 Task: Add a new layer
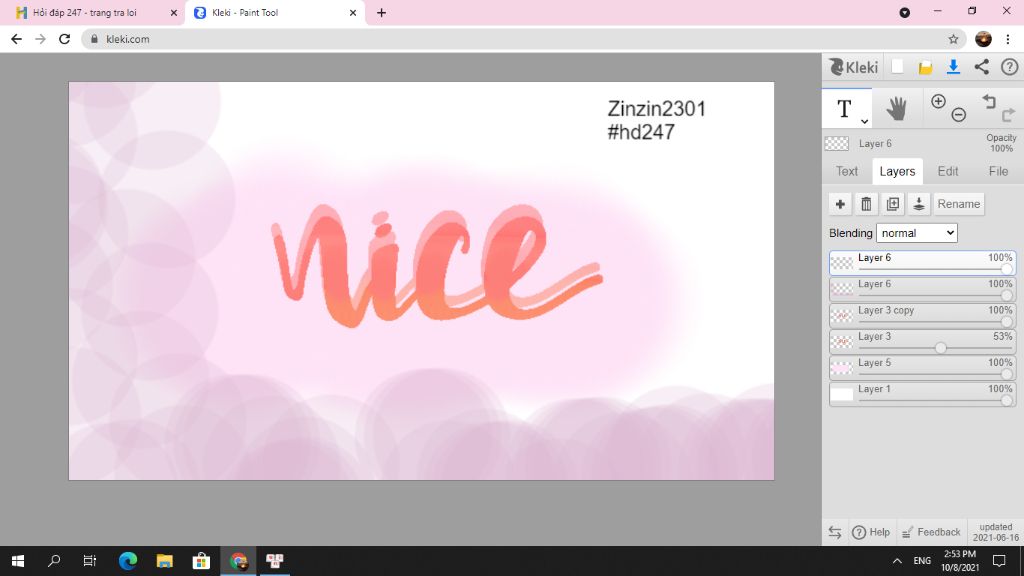tap(840, 204)
